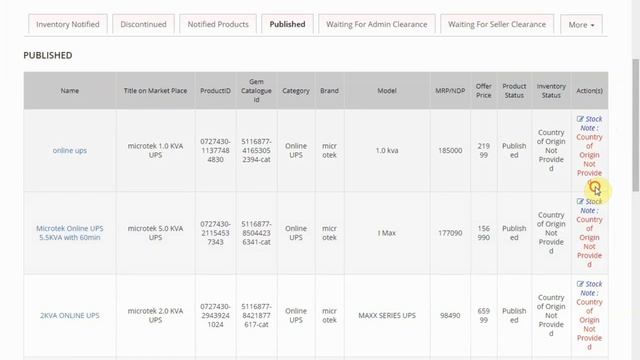Click MRP value 185000
The height and width of the screenshot is (360, 640).
(450, 151)
